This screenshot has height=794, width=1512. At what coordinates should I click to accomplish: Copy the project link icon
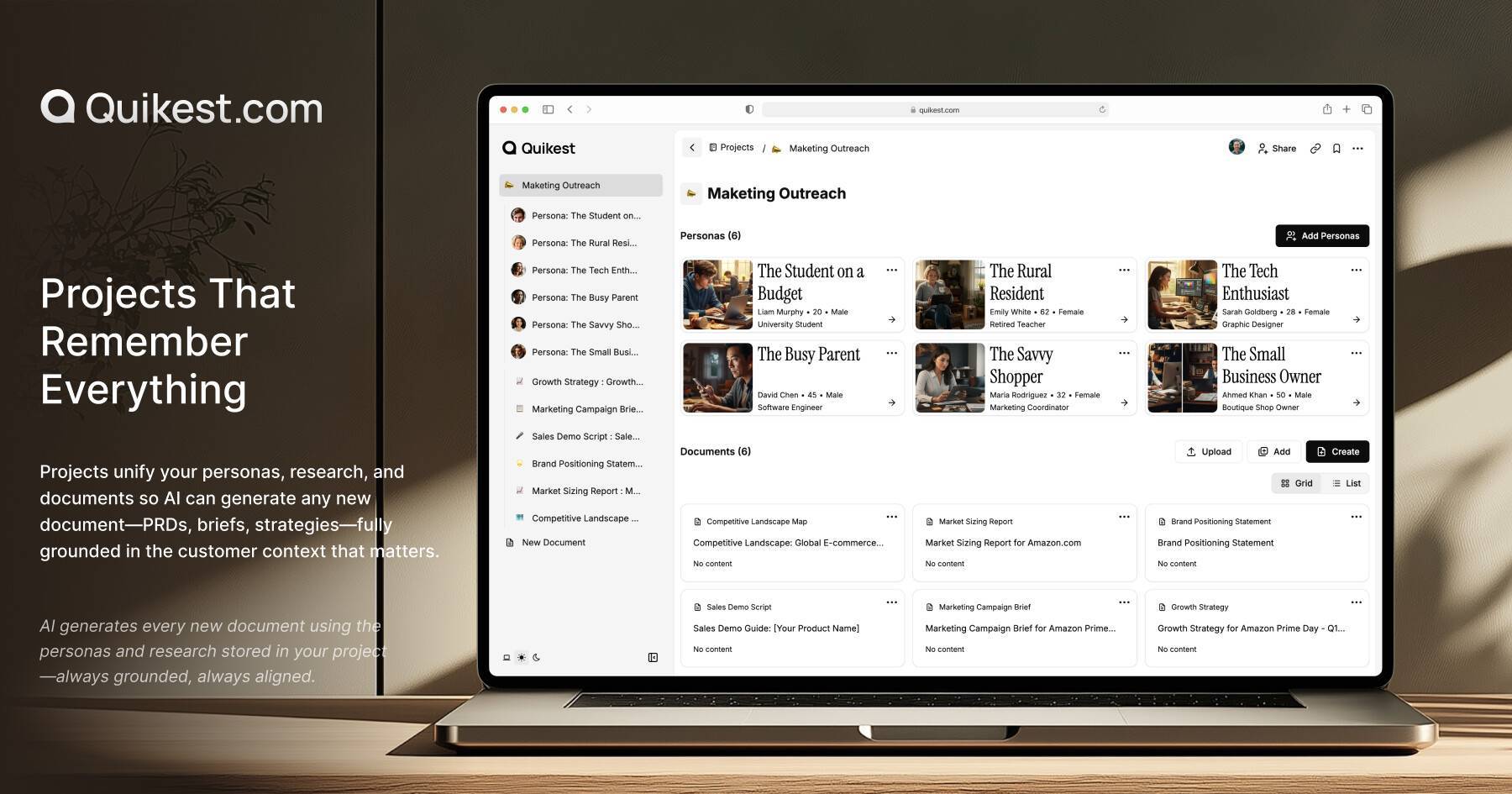tap(1316, 148)
